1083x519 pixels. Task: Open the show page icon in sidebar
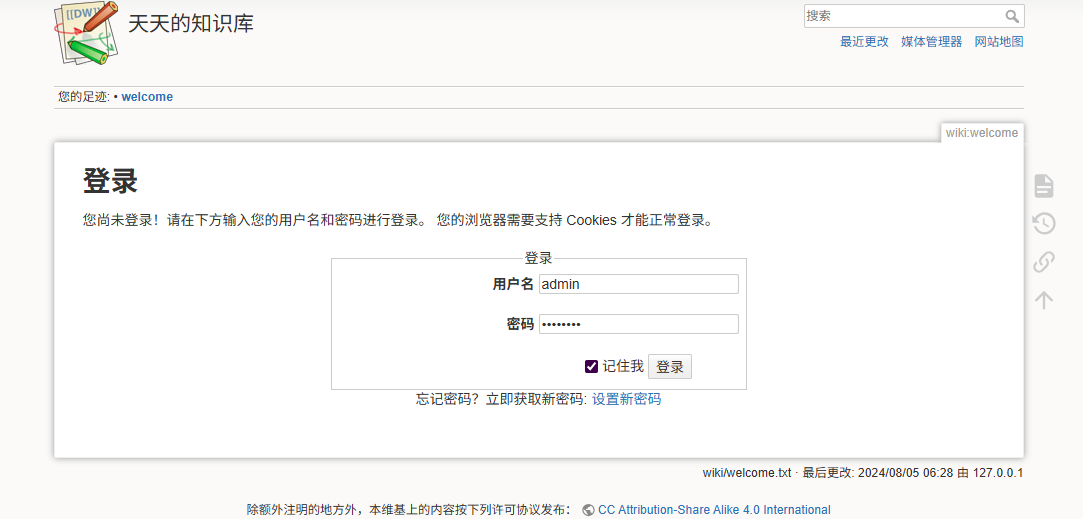pos(1044,185)
